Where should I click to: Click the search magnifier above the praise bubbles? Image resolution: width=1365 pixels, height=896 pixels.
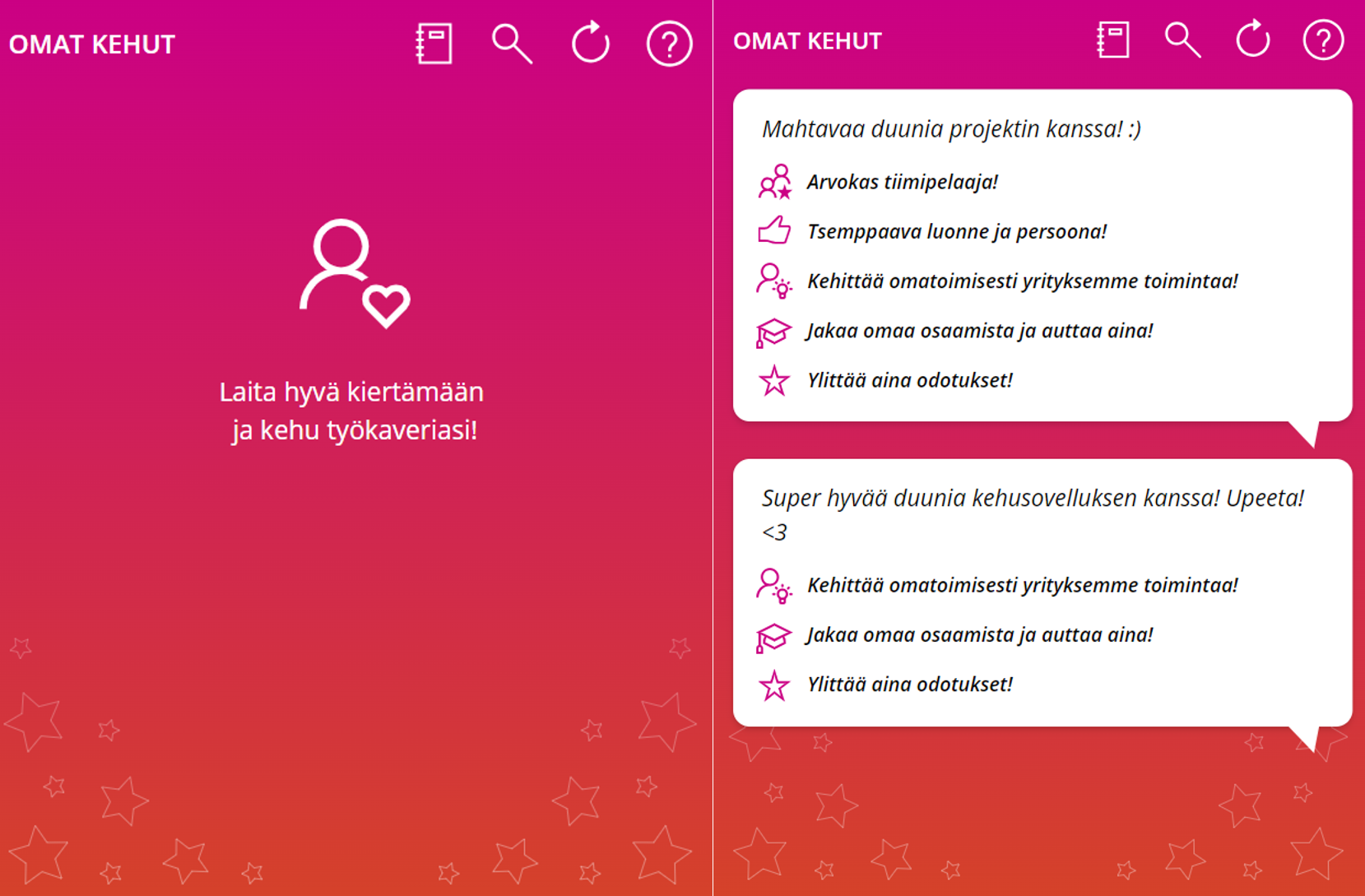tap(1182, 40)
